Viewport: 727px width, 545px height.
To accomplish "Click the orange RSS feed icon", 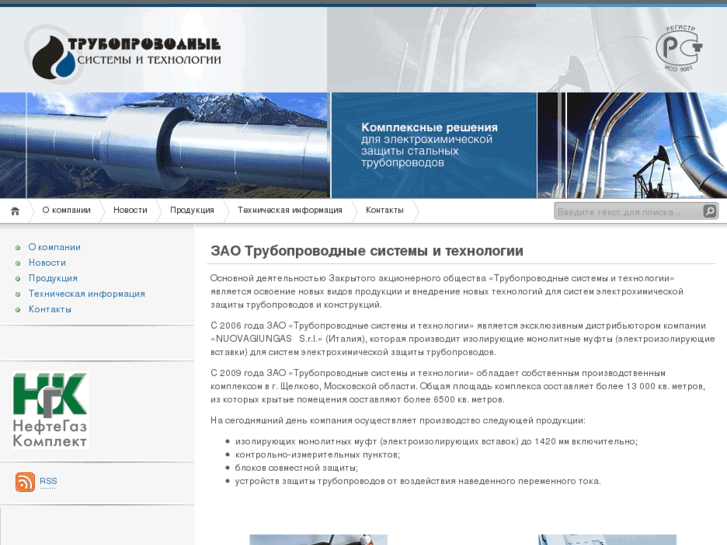I will [x=25, y=482].
